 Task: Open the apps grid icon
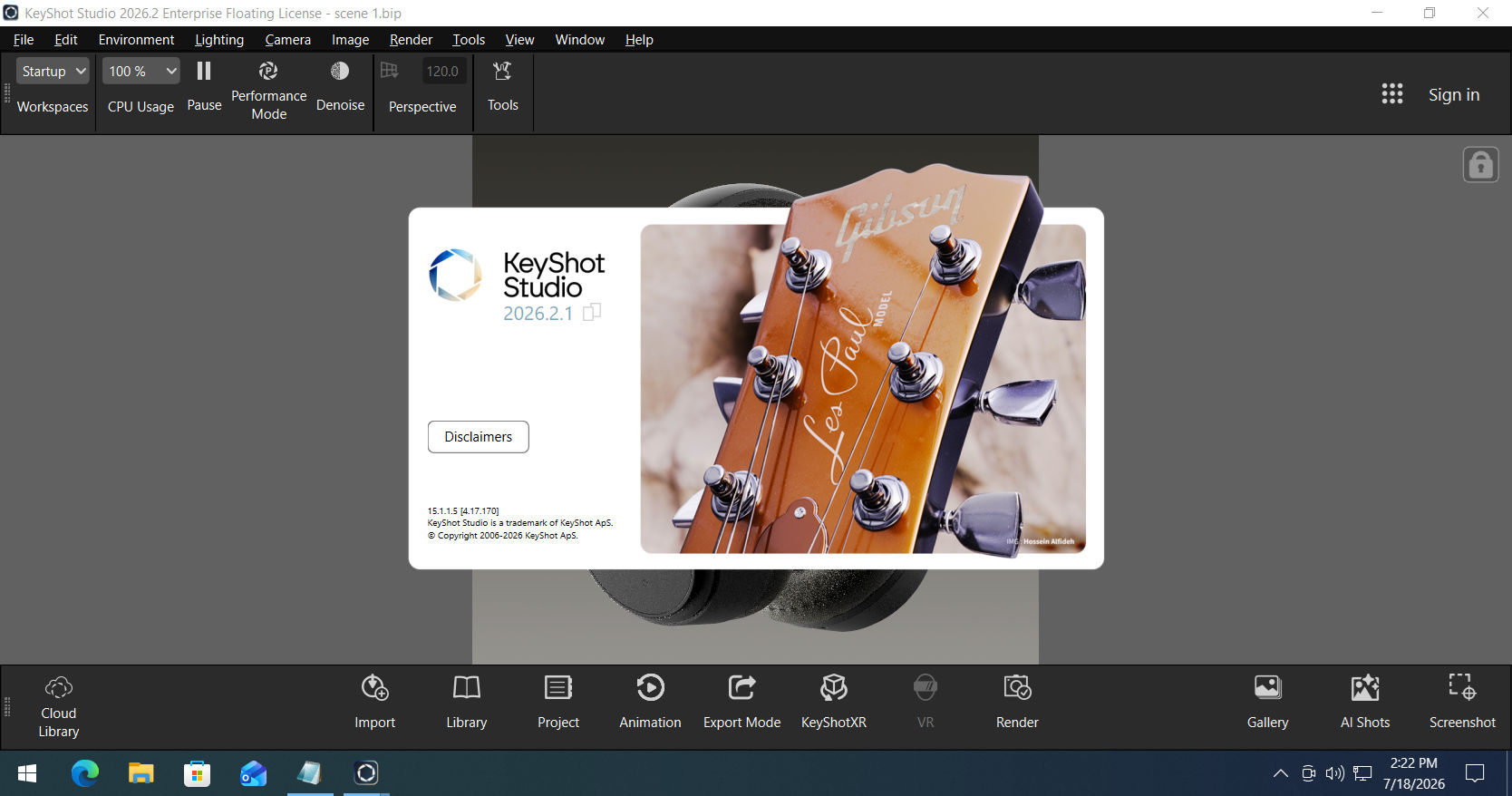1392,94
